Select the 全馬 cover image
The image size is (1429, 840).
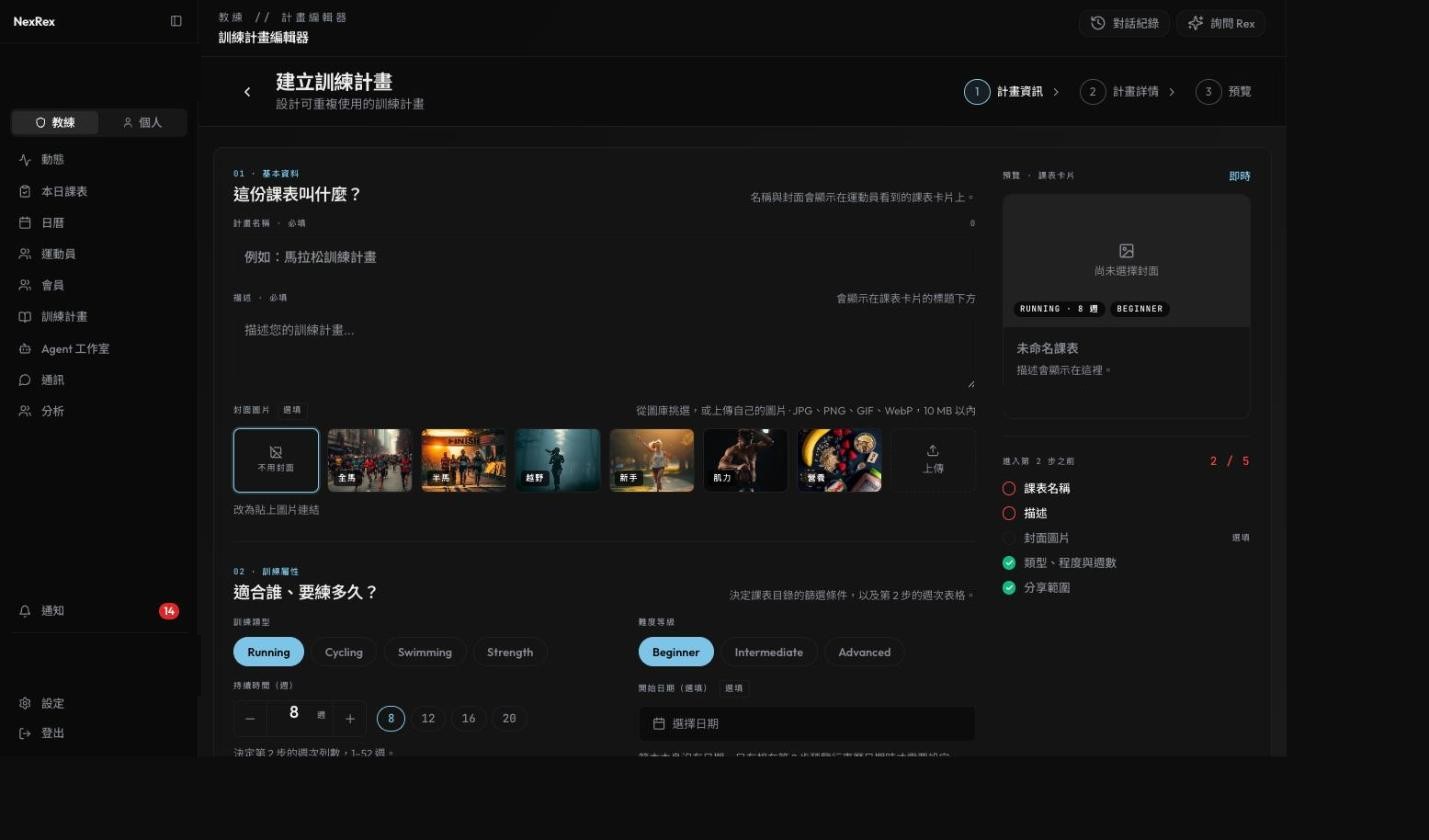(x=370, y=460)
